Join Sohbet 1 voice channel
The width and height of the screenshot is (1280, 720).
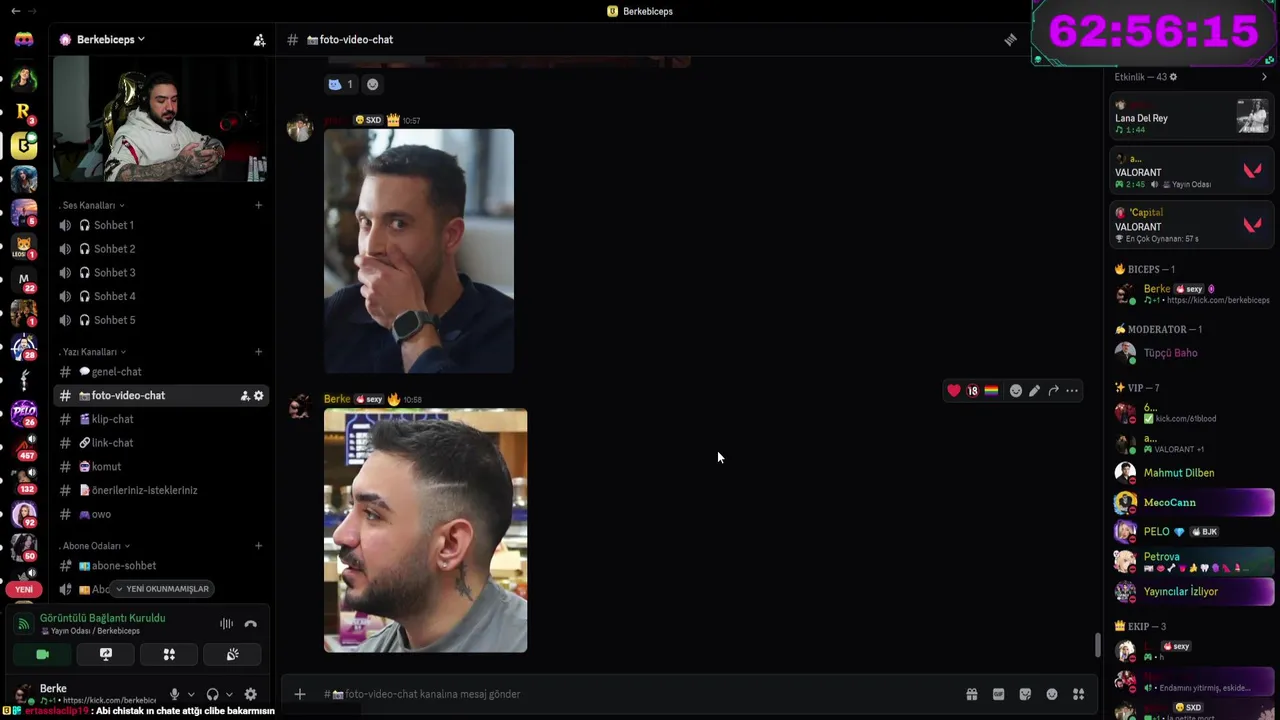160,225
